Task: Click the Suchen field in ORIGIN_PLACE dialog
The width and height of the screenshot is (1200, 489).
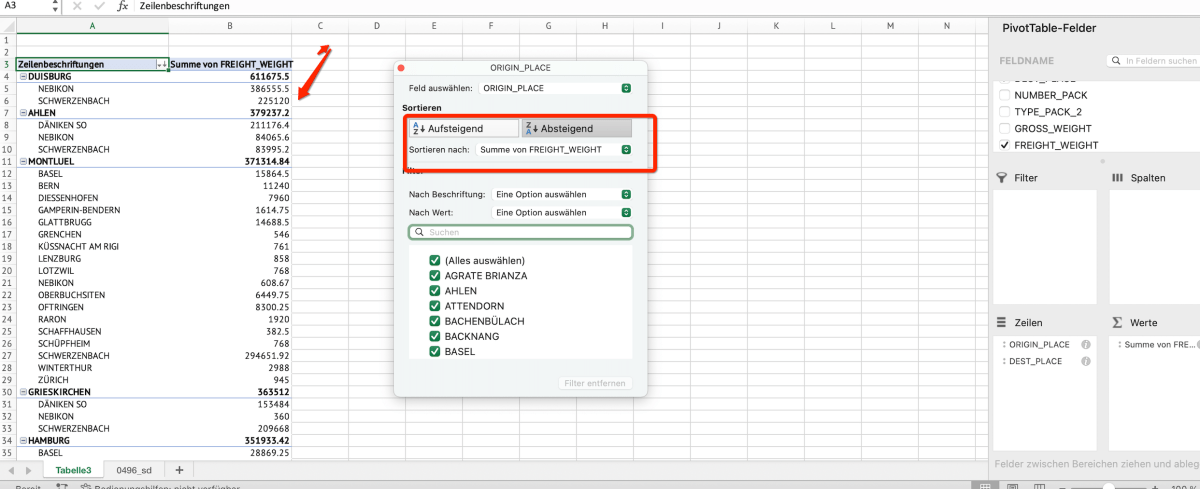Action: pyautogui.click(x=520, y=232)
